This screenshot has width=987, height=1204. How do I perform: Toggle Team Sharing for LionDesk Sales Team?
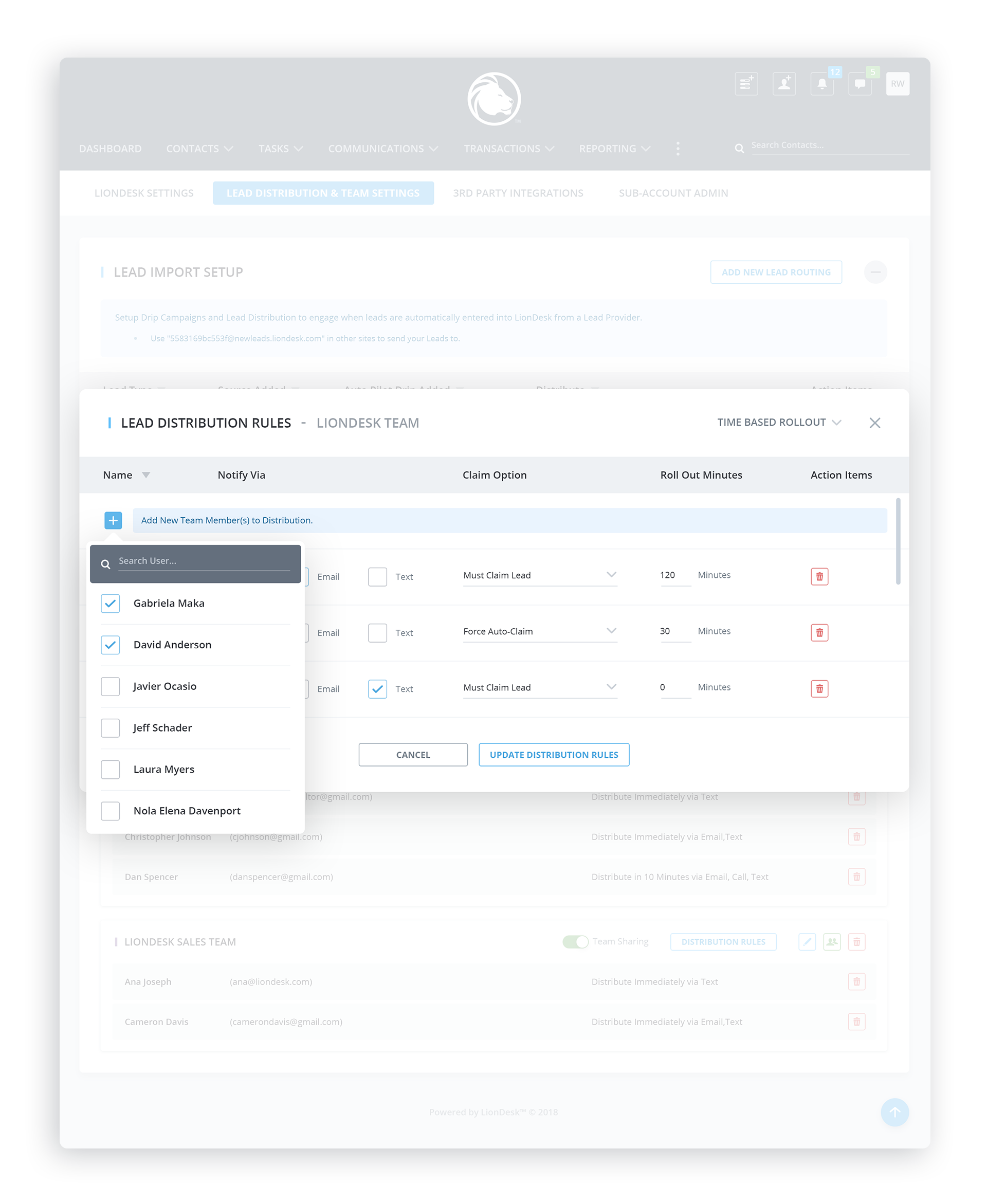575,942
